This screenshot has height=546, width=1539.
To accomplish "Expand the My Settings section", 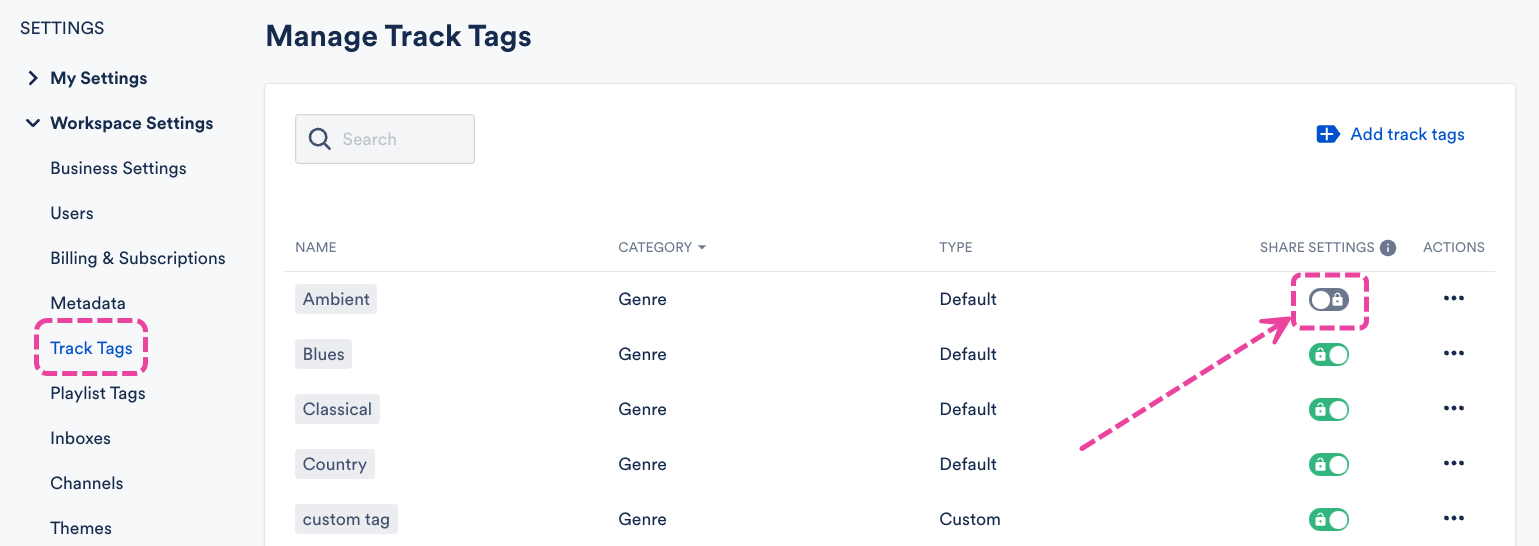I will (x=33, y=78).
